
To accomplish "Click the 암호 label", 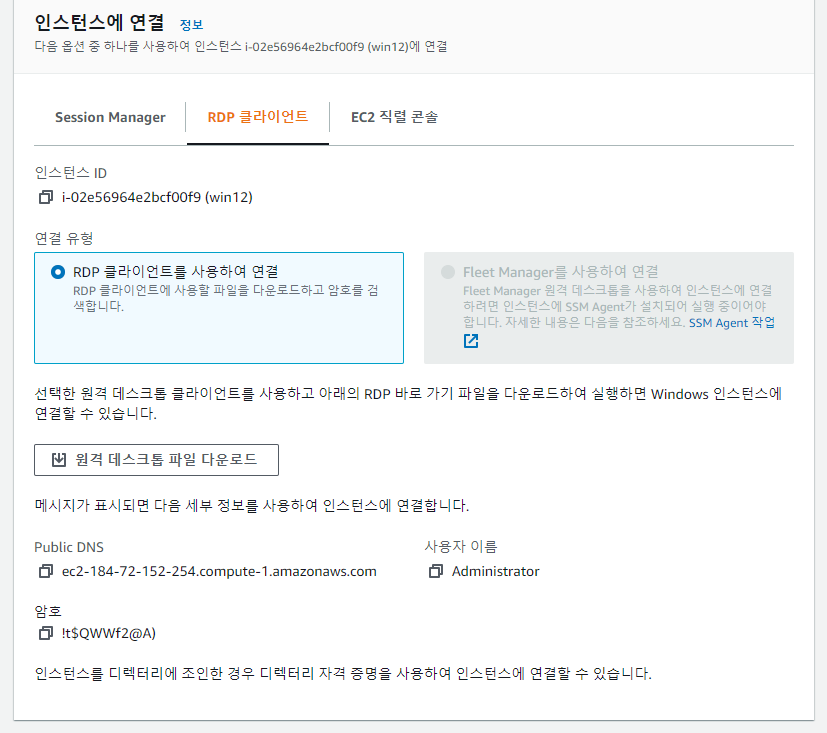I will pyautogui.click(x=48, y=611).
